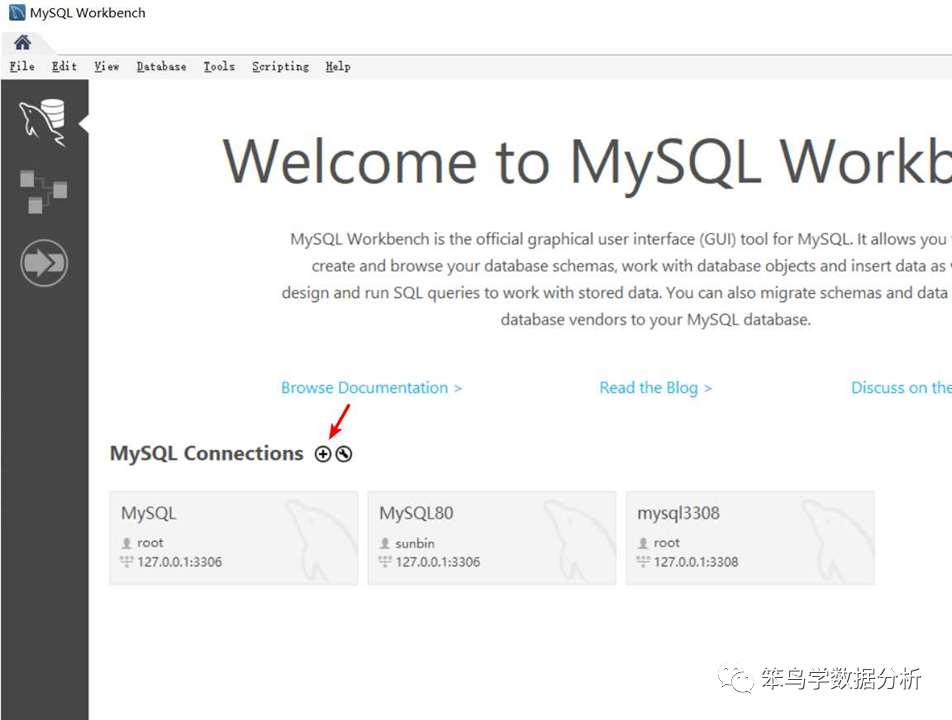Click the wrench icon to manage connections
This screenshot has height=720, width=952.
coord(344,454)
